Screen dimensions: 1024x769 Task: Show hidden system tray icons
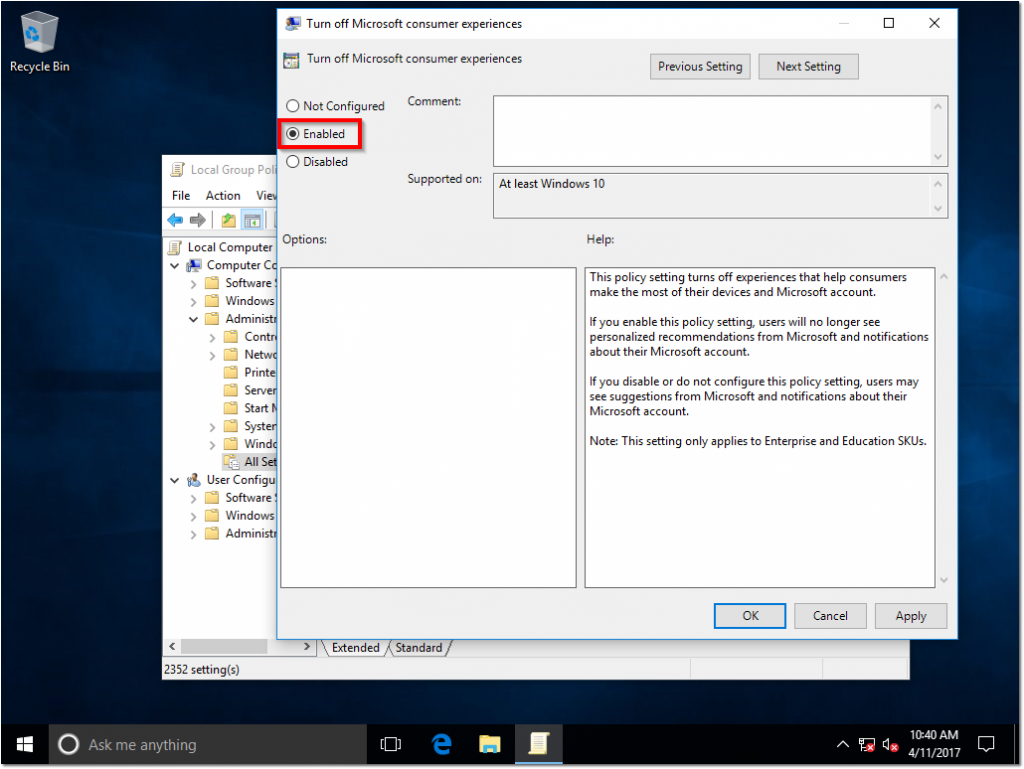click(842, 744)
